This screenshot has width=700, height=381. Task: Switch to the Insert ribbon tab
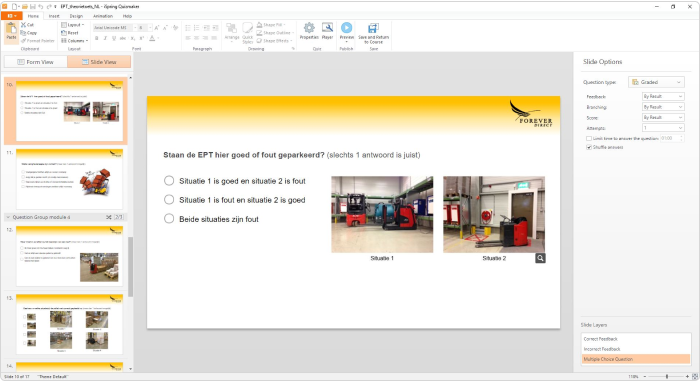[54, 16]
